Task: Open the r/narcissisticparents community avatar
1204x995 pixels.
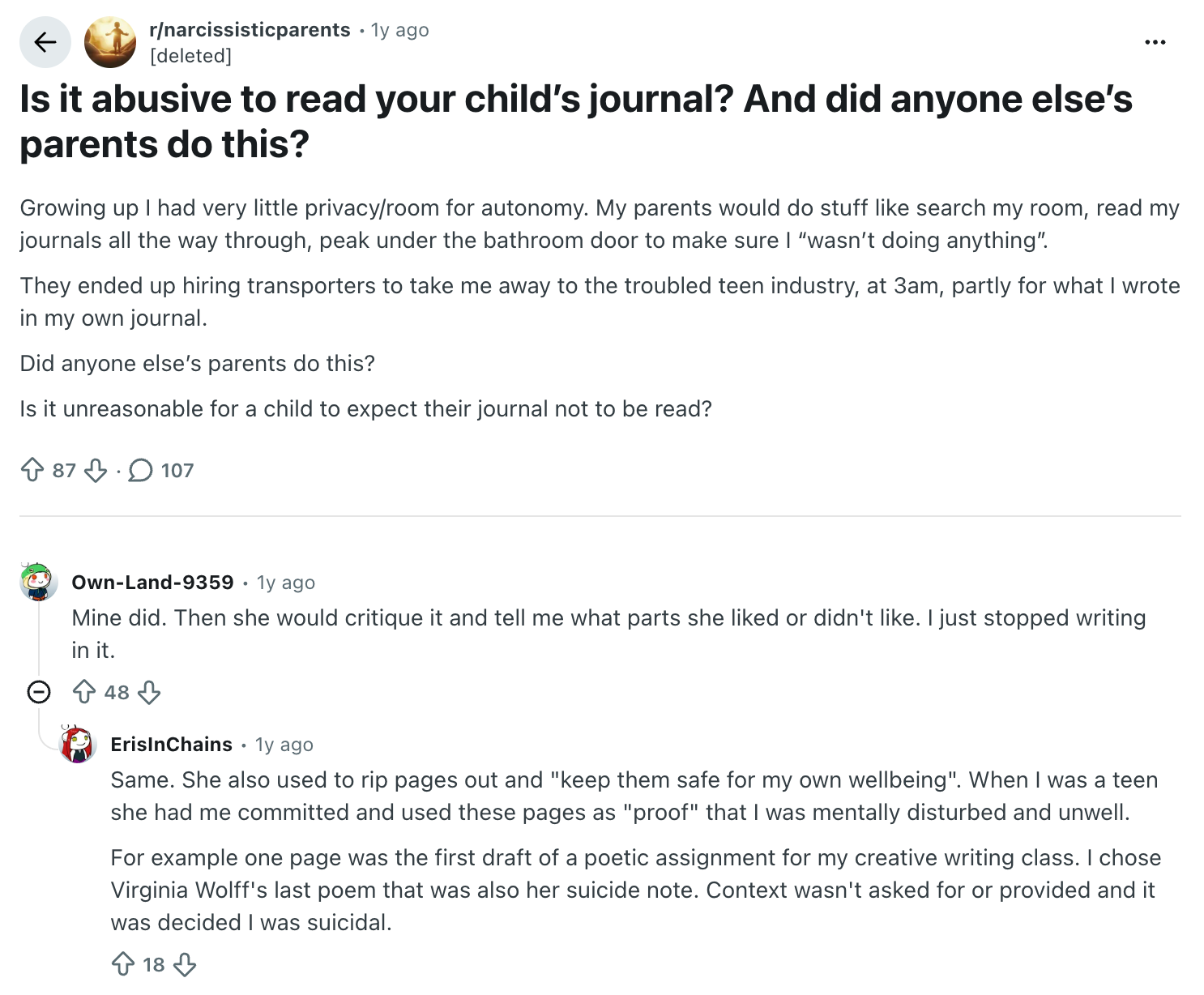Action: click(x=110, y=42)
